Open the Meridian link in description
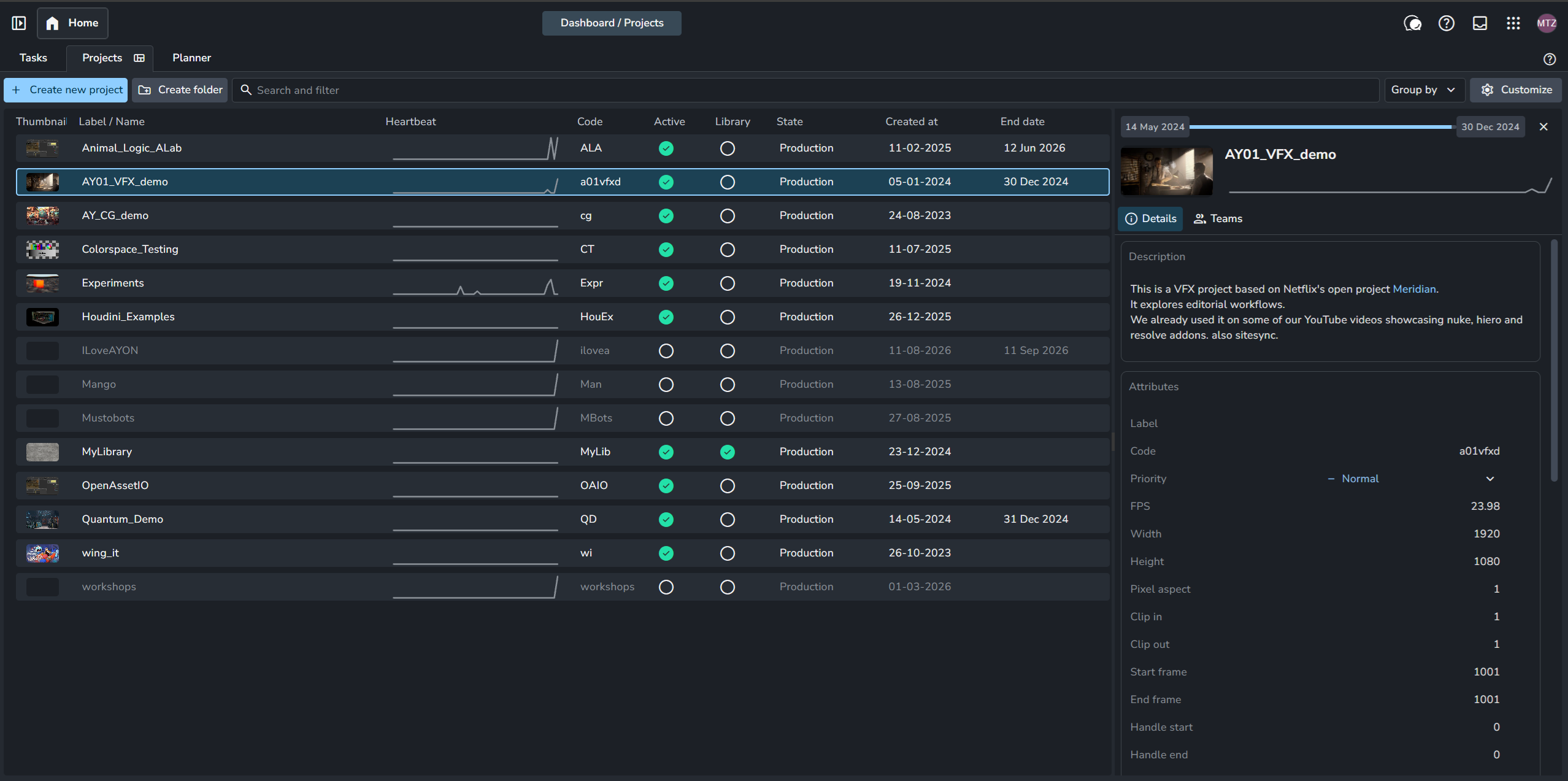 coord(1414,289)
